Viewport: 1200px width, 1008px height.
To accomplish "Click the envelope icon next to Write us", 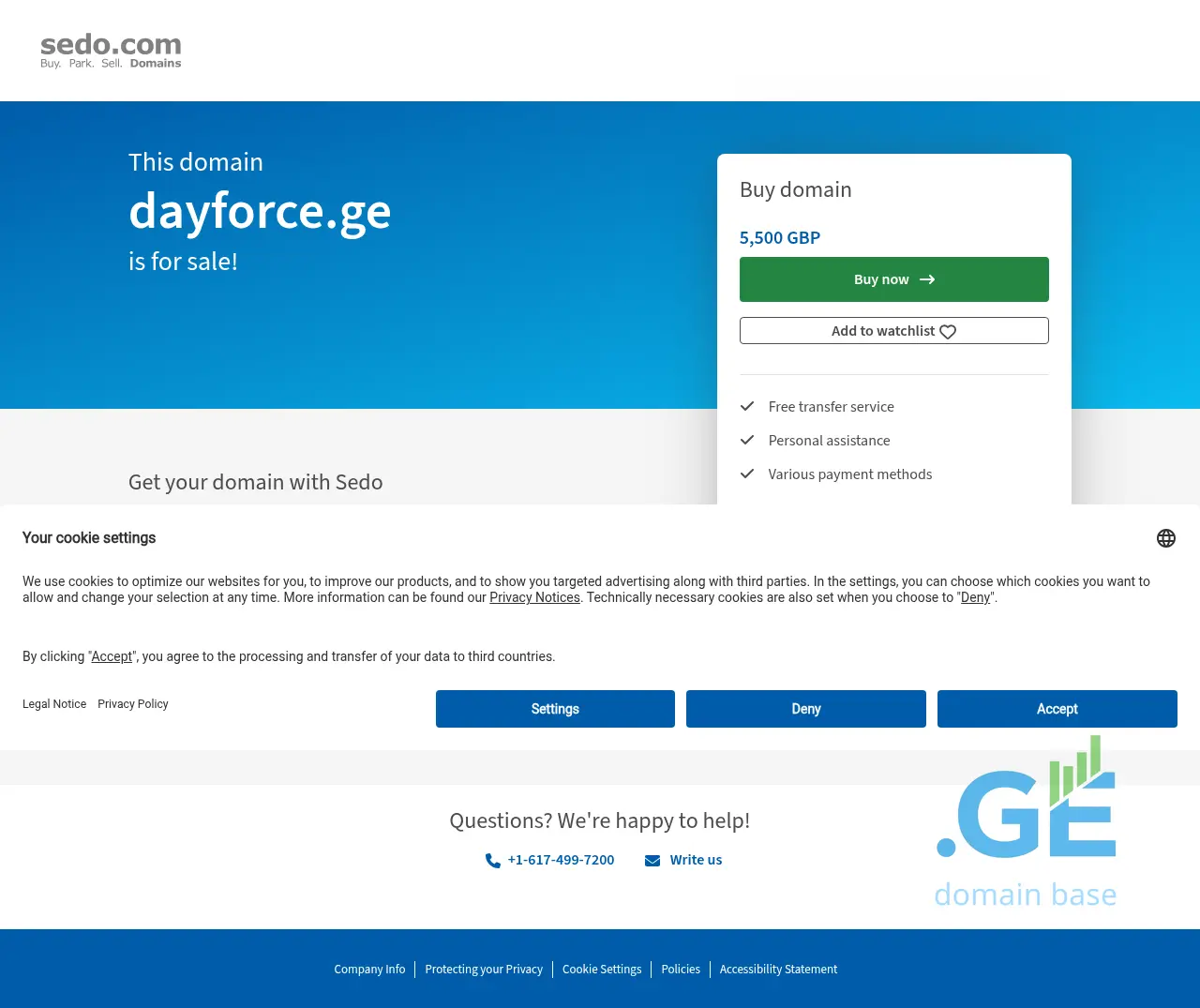I will point(652,861).
